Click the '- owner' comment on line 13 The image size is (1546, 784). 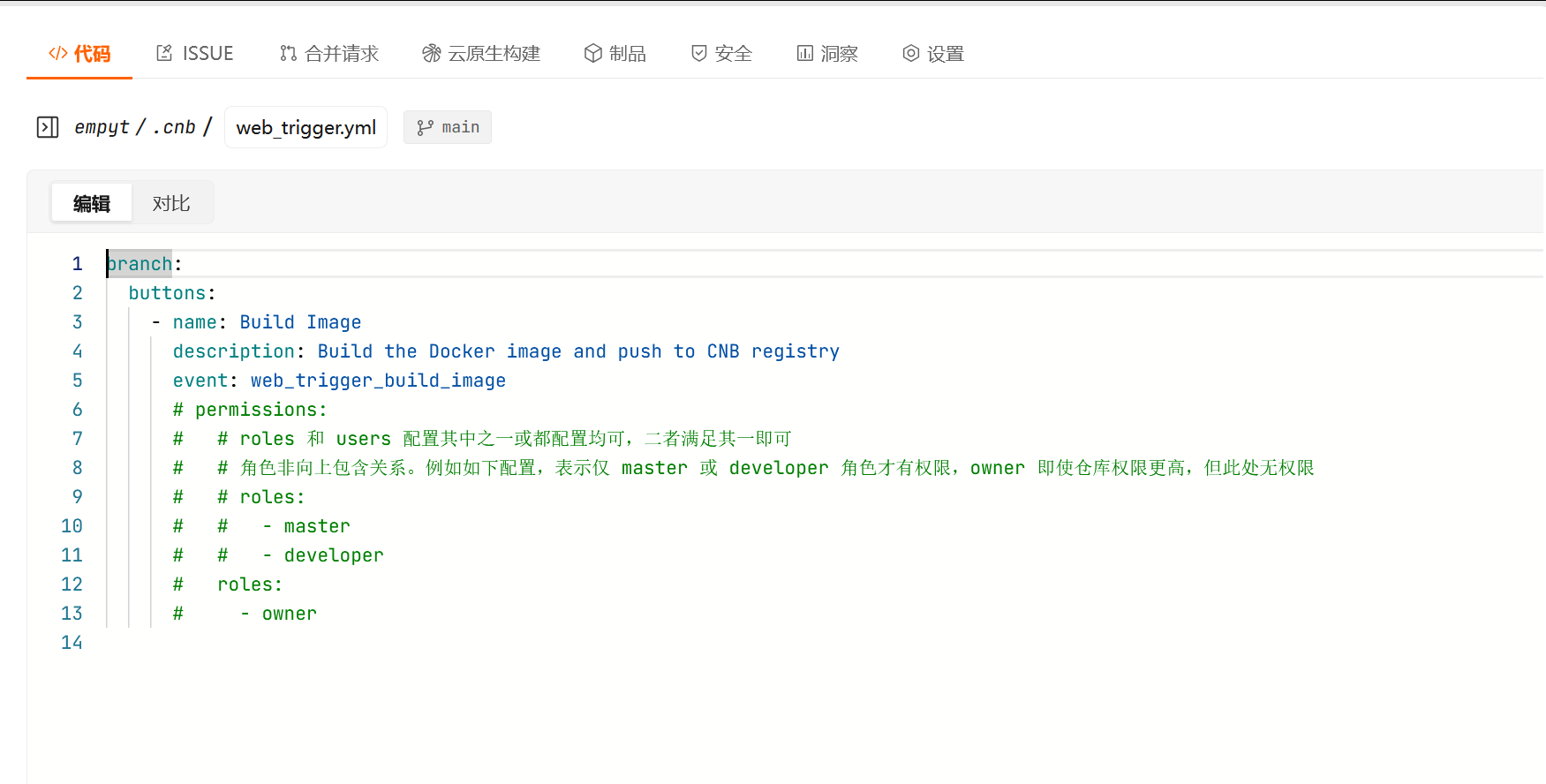click(278, 614)
